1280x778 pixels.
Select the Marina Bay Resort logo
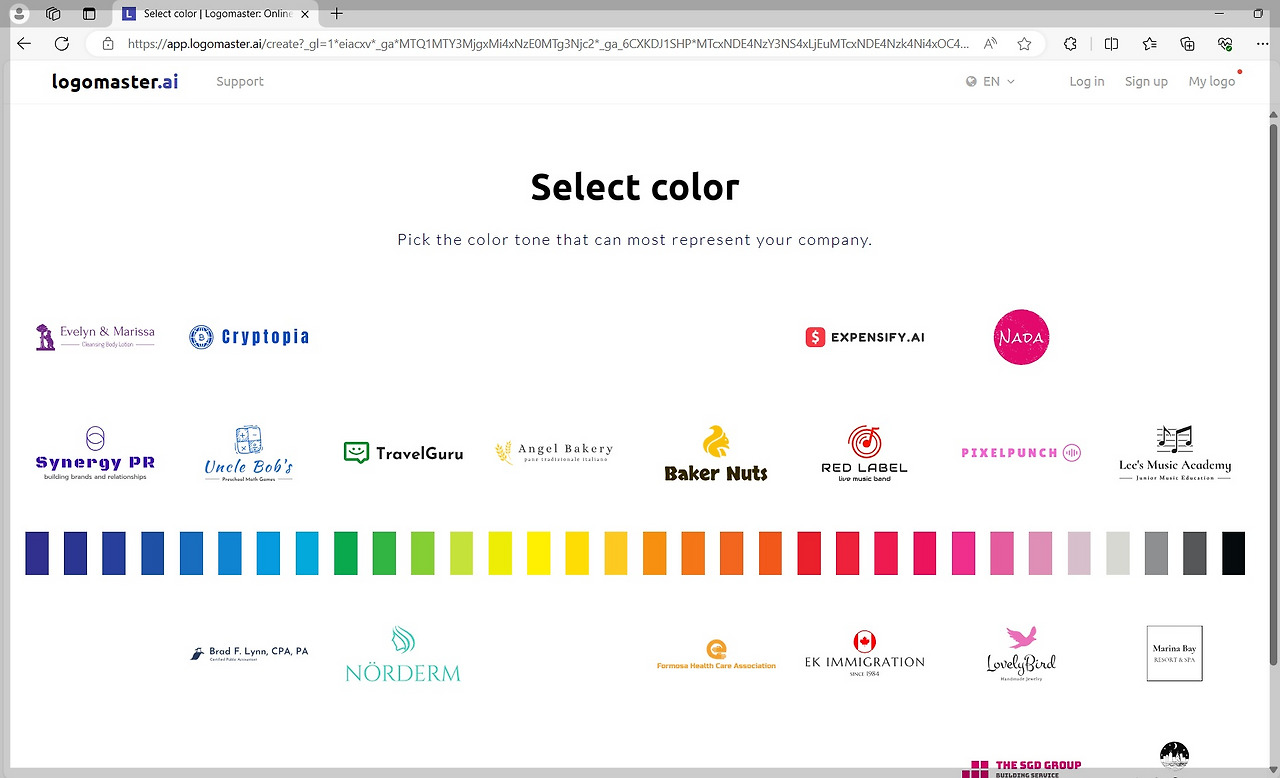[x=1175, y=654]
